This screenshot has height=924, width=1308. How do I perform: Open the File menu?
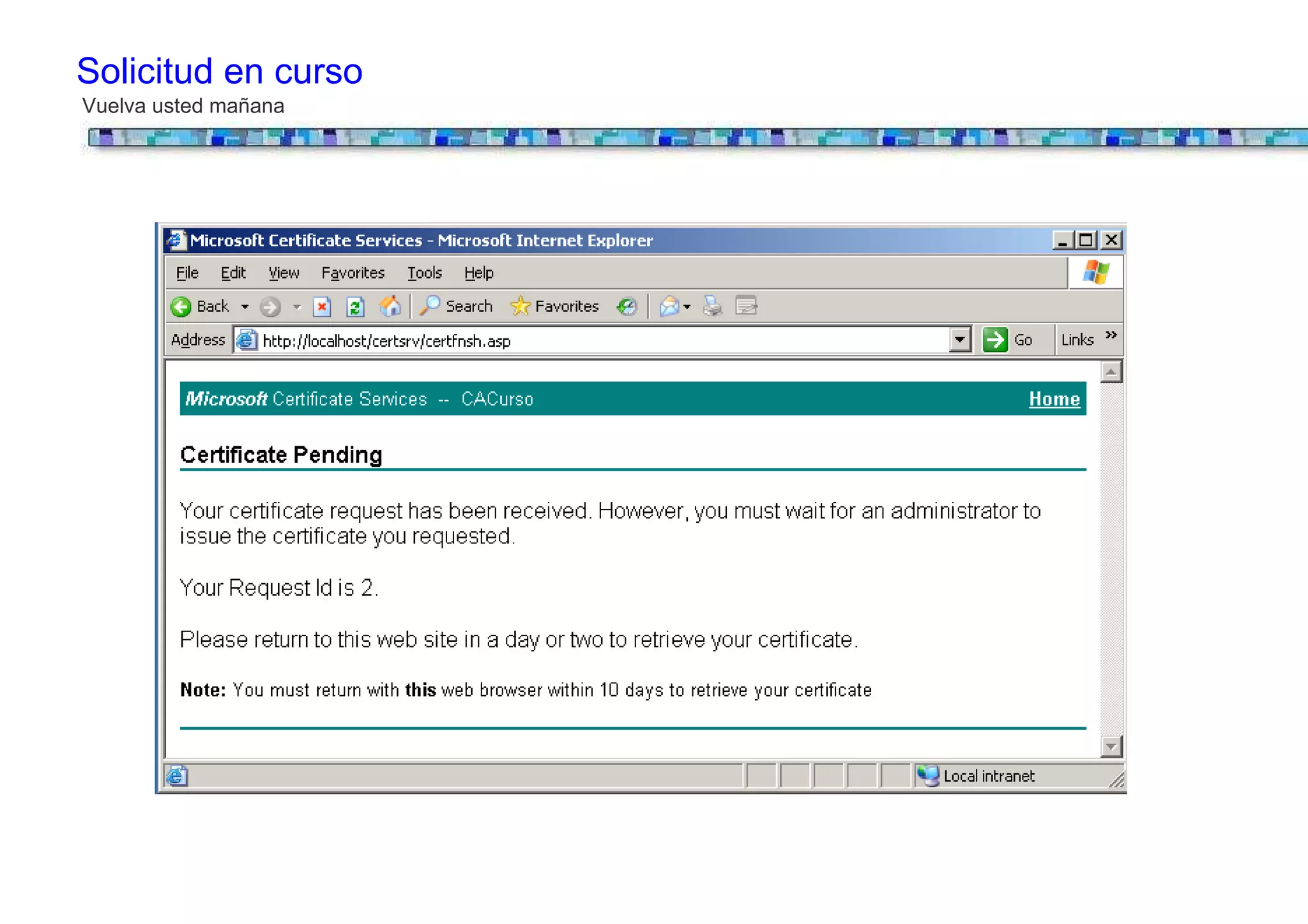pyautogui.click(x=187, y=273)
